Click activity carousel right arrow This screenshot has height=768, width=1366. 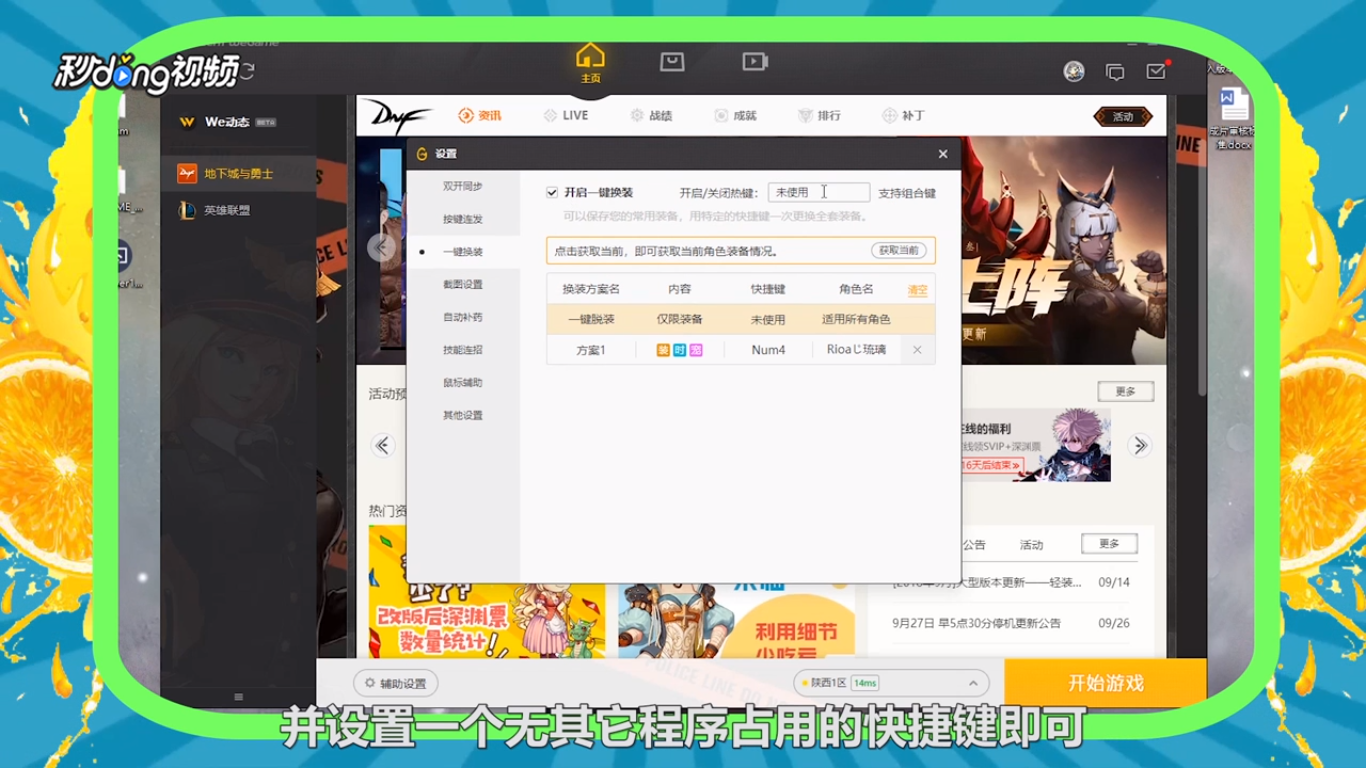pos(1139,446)
